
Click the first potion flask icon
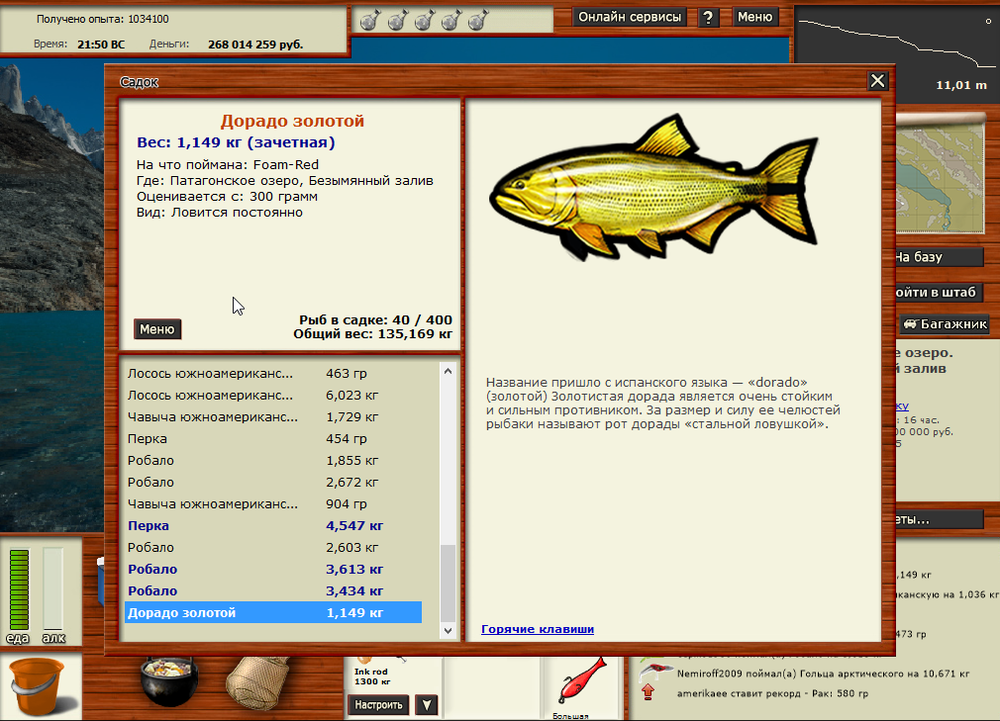pos(367,19)
